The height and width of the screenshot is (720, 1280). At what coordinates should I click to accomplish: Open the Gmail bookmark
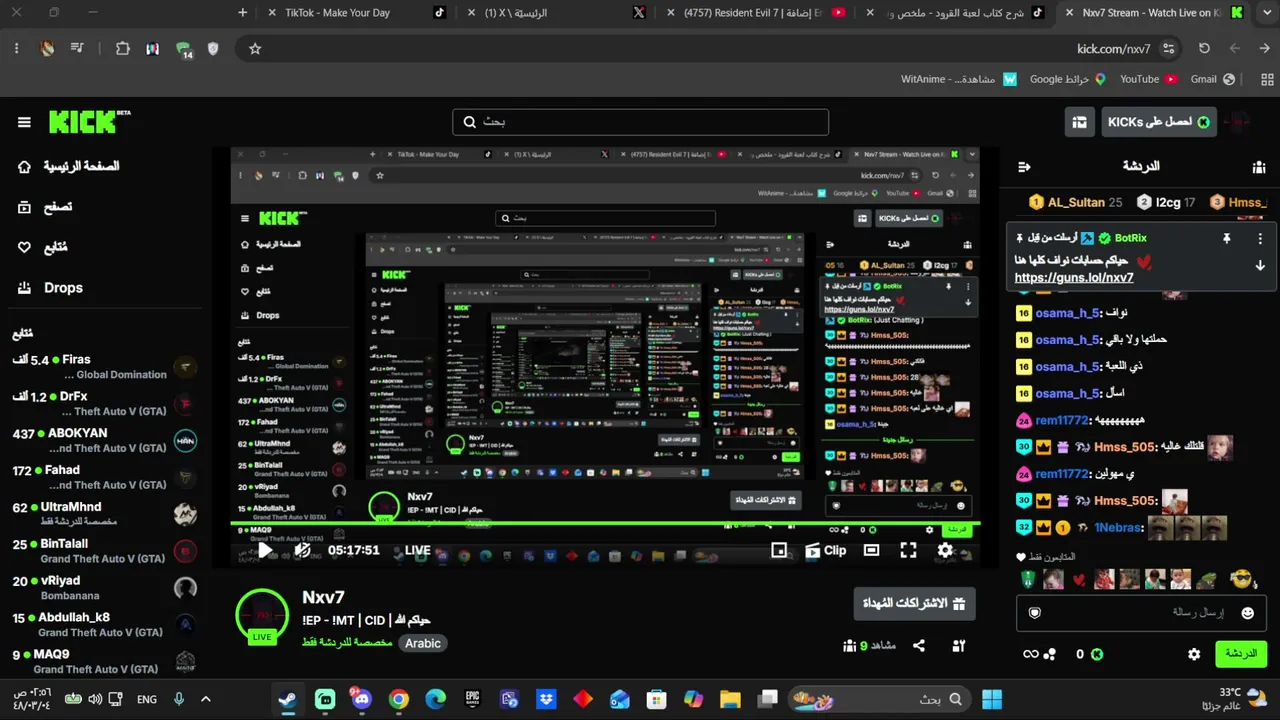coord(1213,79)
